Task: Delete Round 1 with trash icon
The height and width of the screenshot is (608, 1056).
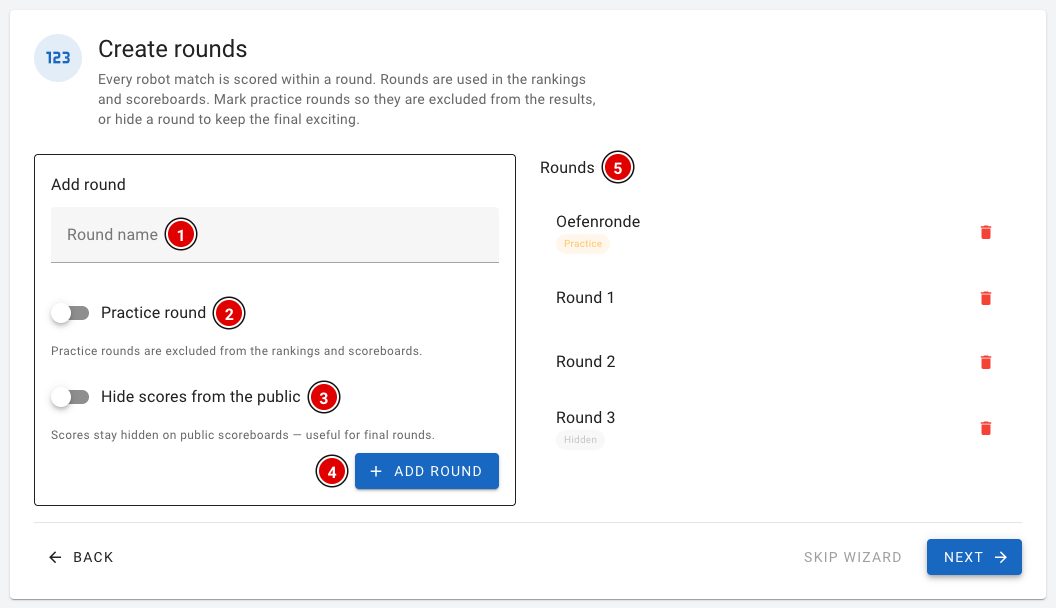Action: pos(985,298)
